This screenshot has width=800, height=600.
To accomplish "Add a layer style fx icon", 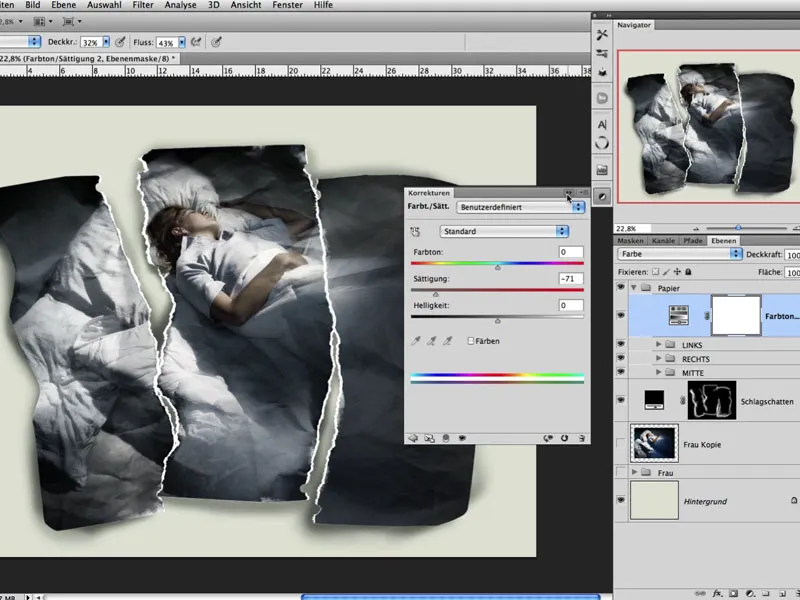I will [717, 593].
